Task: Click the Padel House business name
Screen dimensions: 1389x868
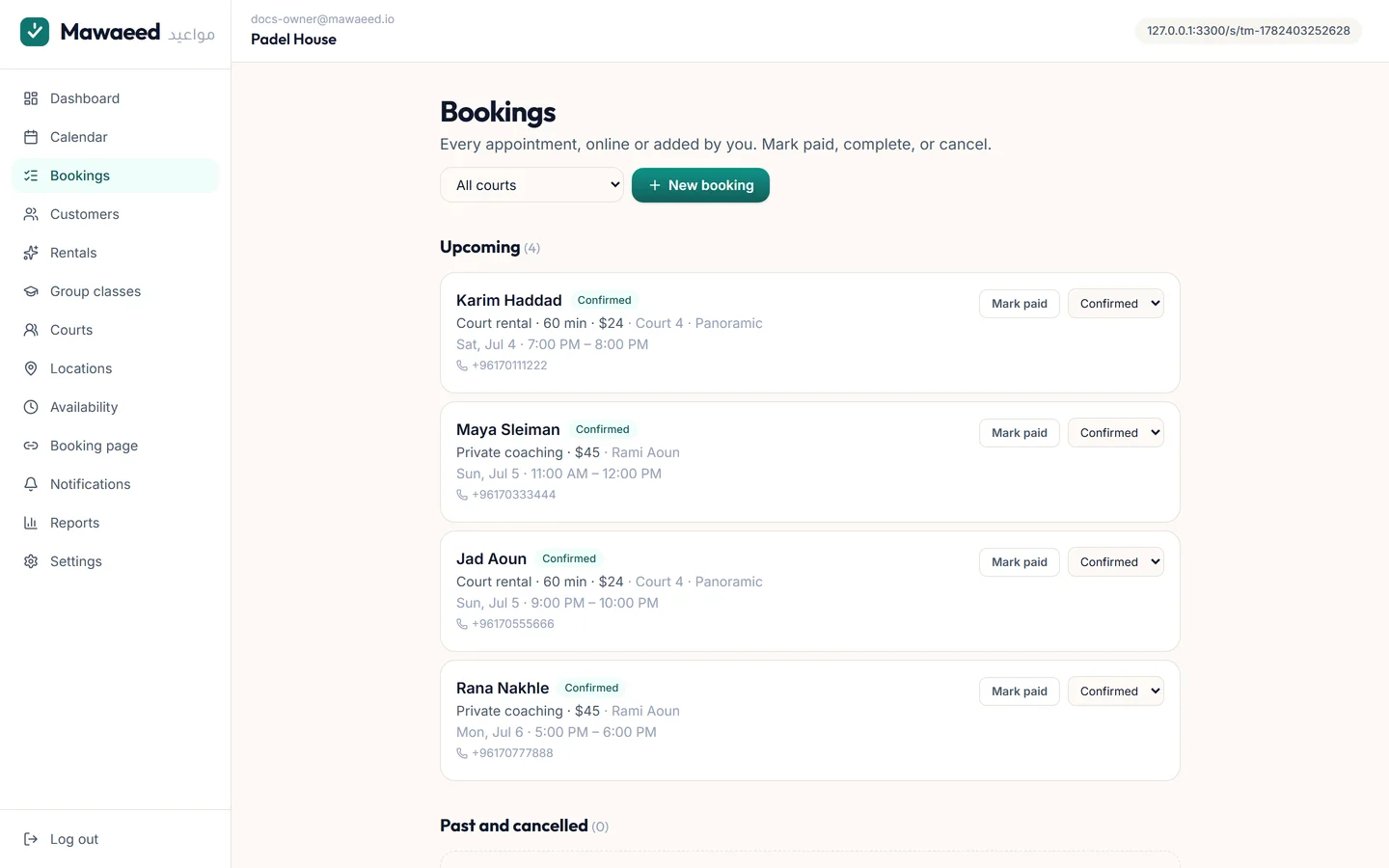Action: click(x=293, y=40)
